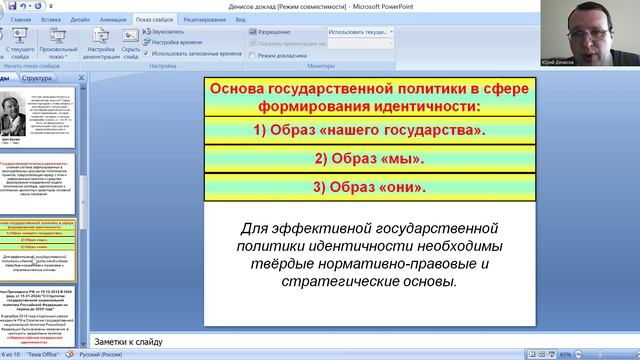Close the slides/outline pane with X

81,78
